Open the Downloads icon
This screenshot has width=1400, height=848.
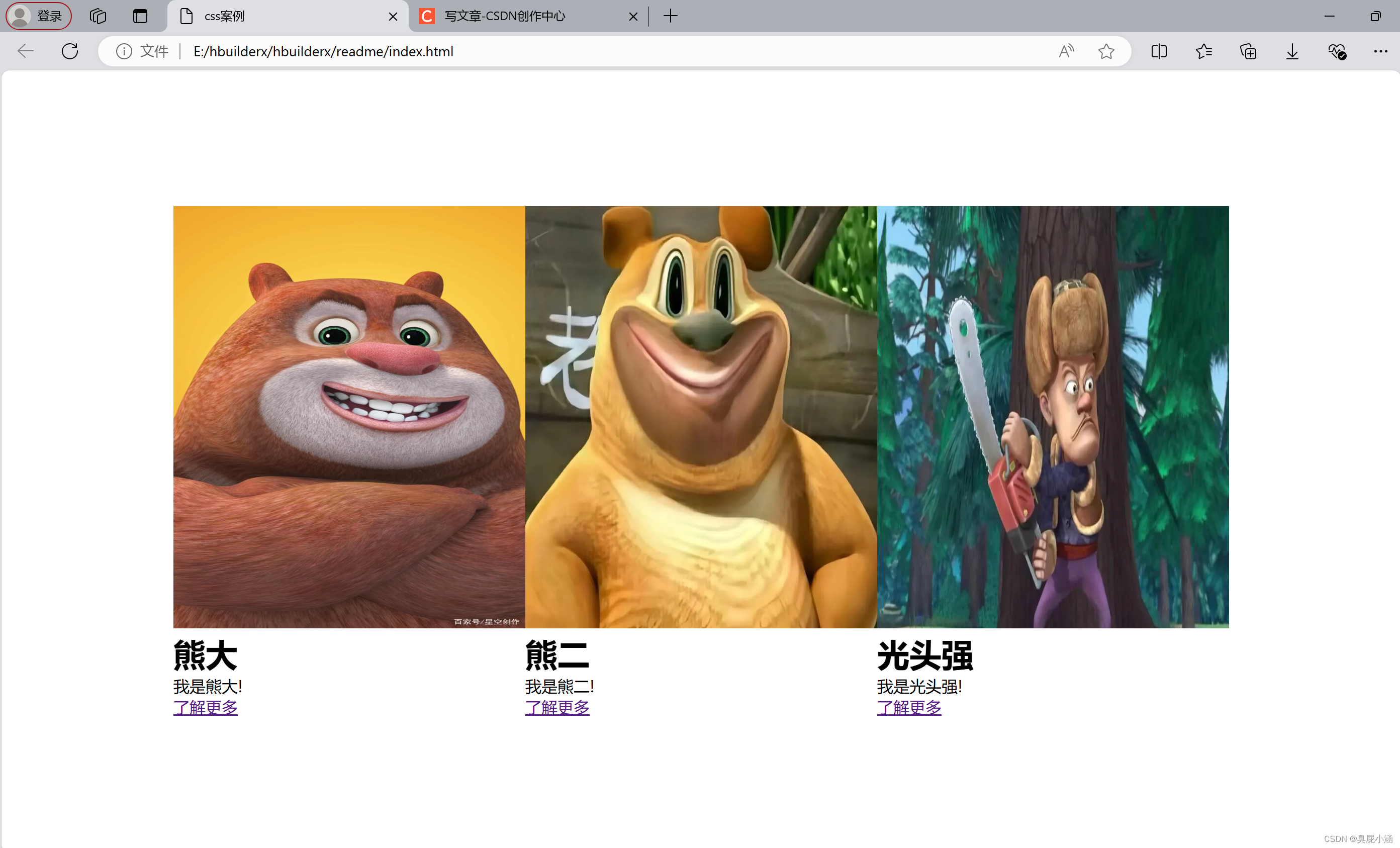(1292, 52)
